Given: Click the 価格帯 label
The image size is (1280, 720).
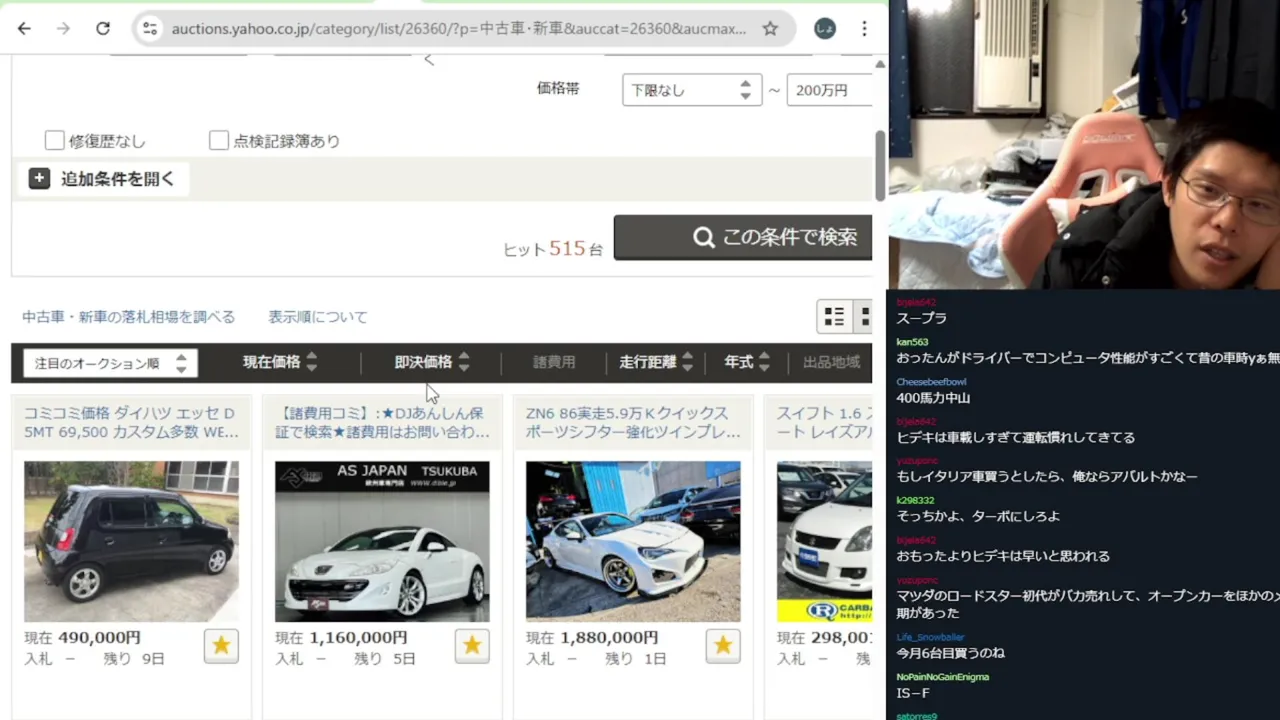Looking at the screenshot, I should [558, 88].
